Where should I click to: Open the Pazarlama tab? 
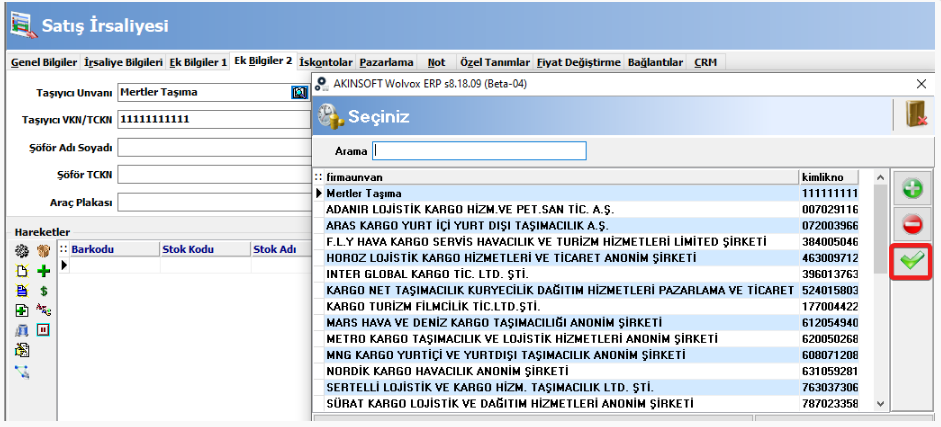(386, 62)
